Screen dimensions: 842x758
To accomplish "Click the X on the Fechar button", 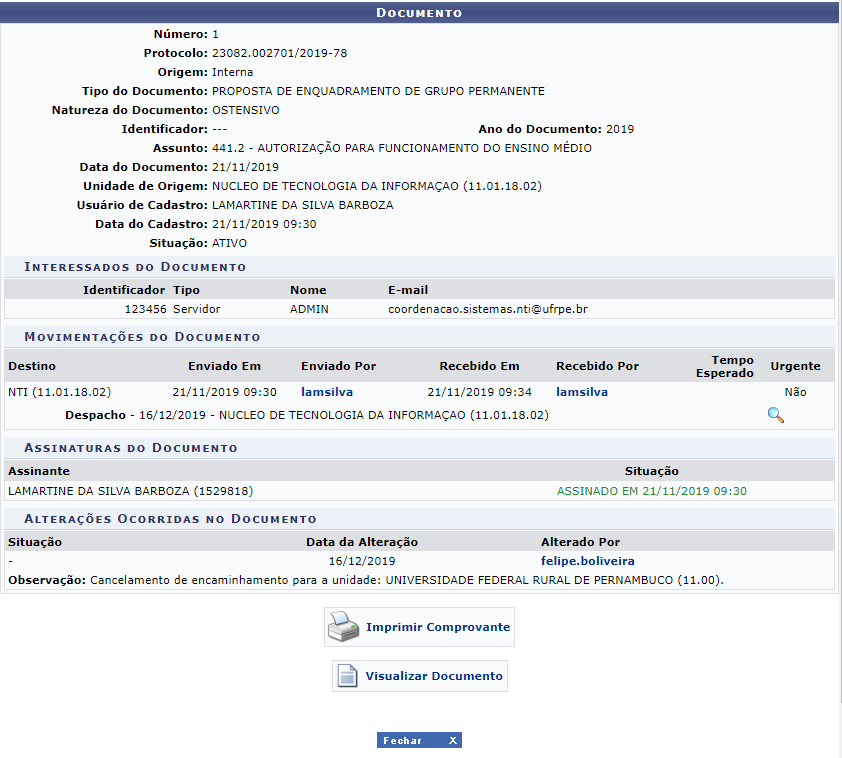I will point(453,740).
